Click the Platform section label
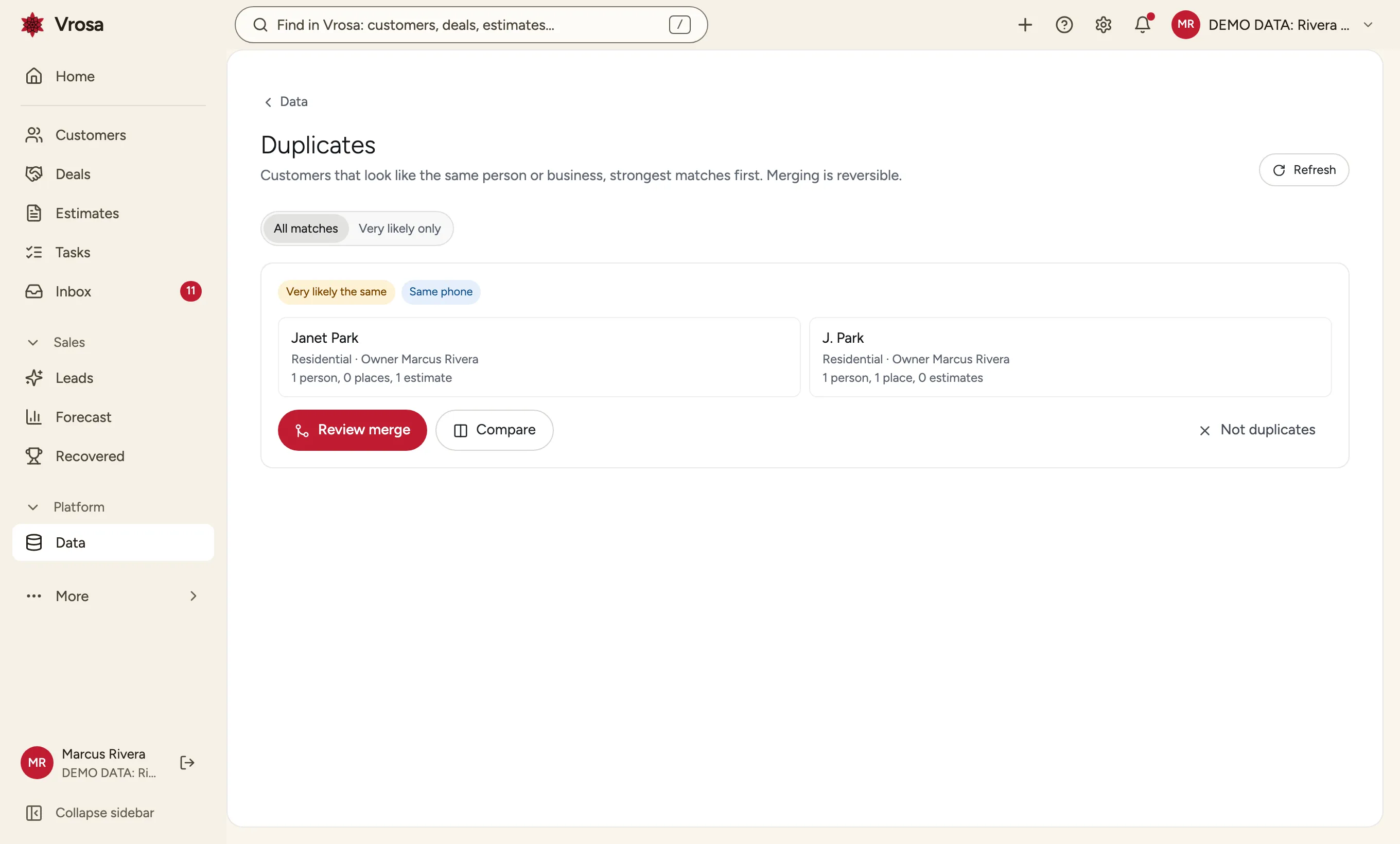Screen dimensions: 1400x844 coord(79,507)
